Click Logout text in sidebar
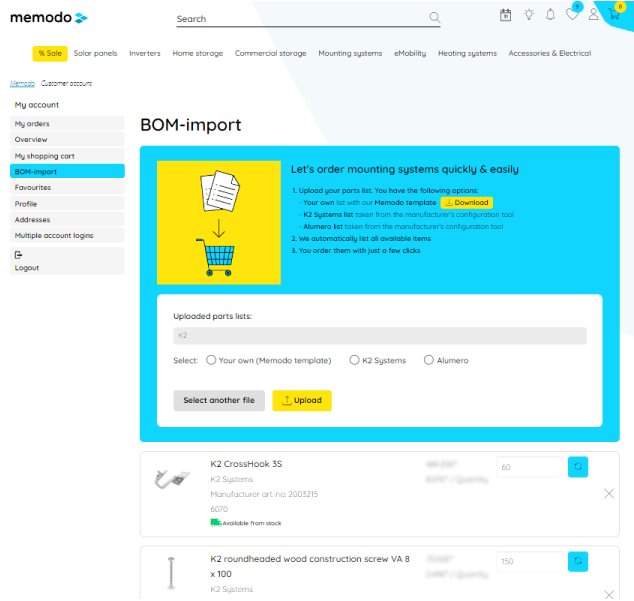 27,268
